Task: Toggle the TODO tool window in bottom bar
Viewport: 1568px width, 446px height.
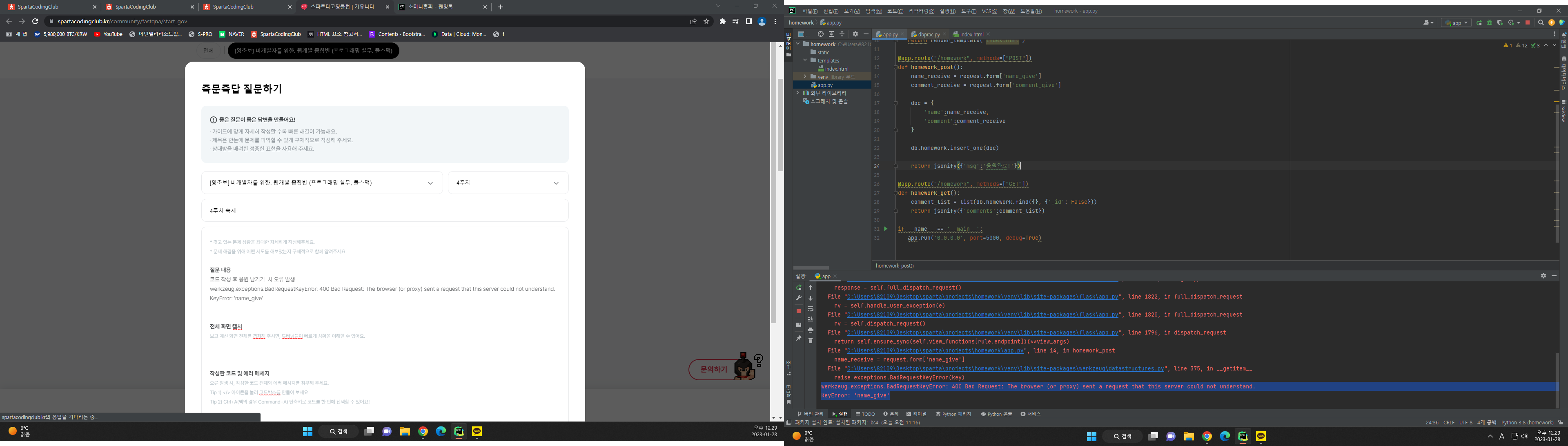Action: pyautogui.click(x=865, y=414)
